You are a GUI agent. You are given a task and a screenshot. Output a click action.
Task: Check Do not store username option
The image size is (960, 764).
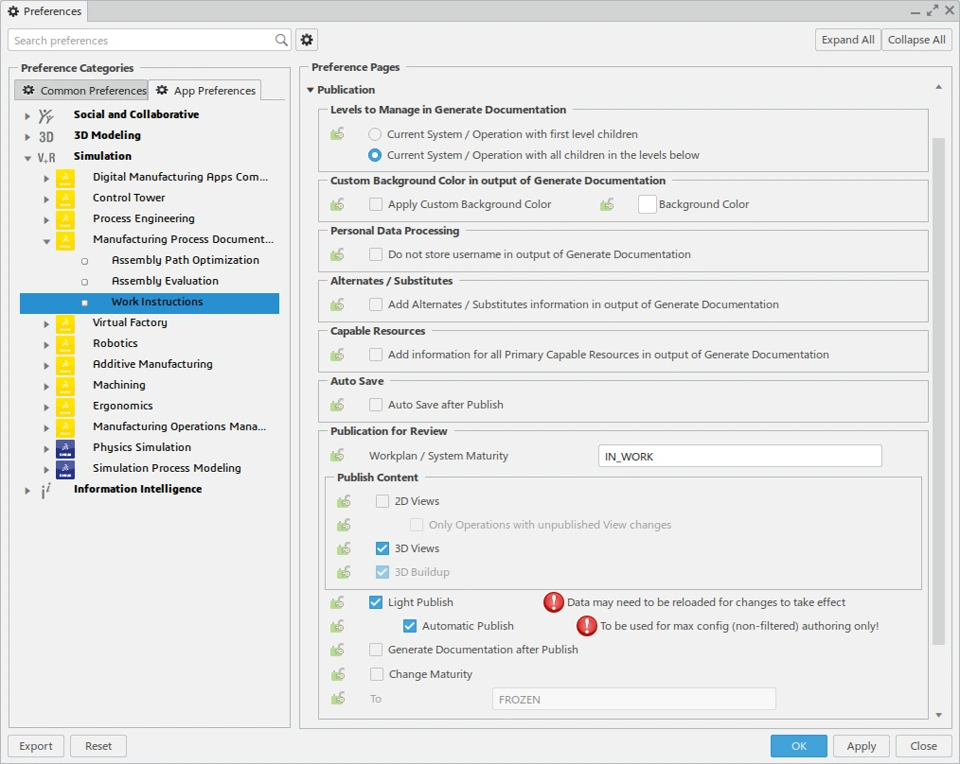pyautogui.click(x=376, y=254)
